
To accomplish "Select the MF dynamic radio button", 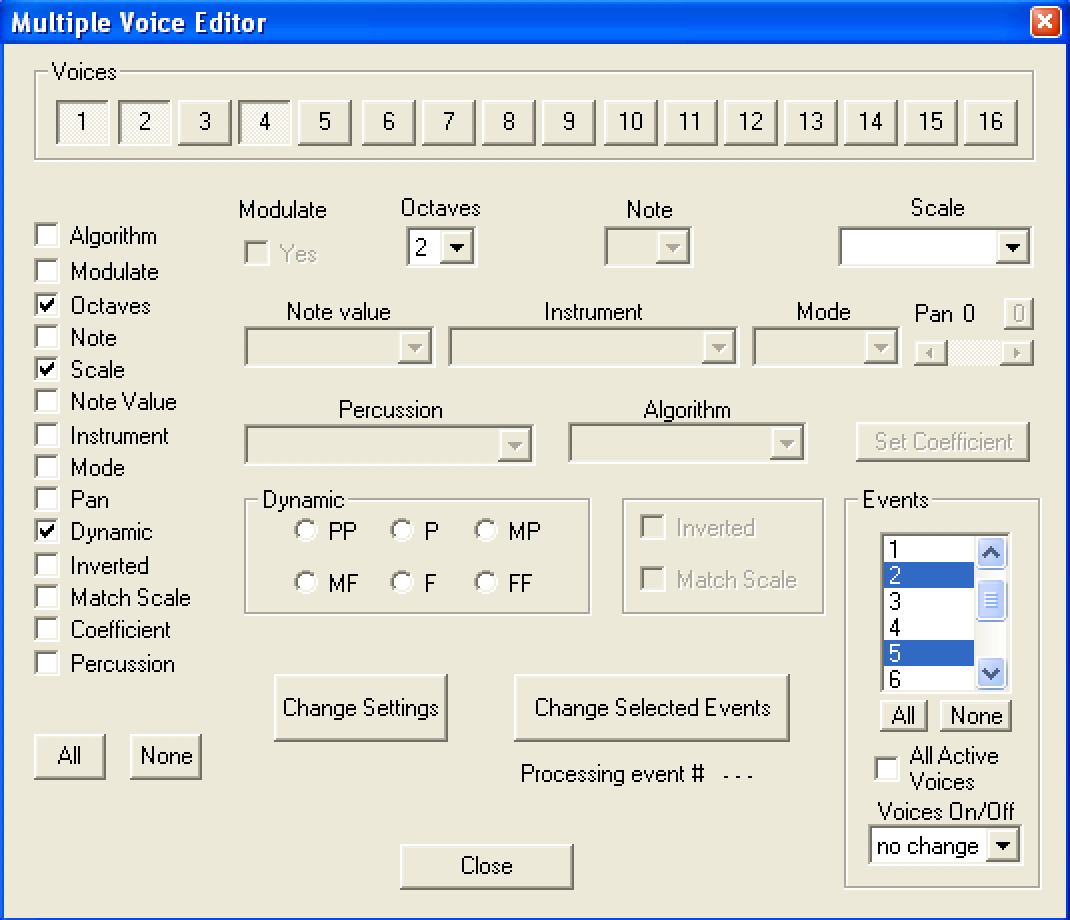I will 306,582.
